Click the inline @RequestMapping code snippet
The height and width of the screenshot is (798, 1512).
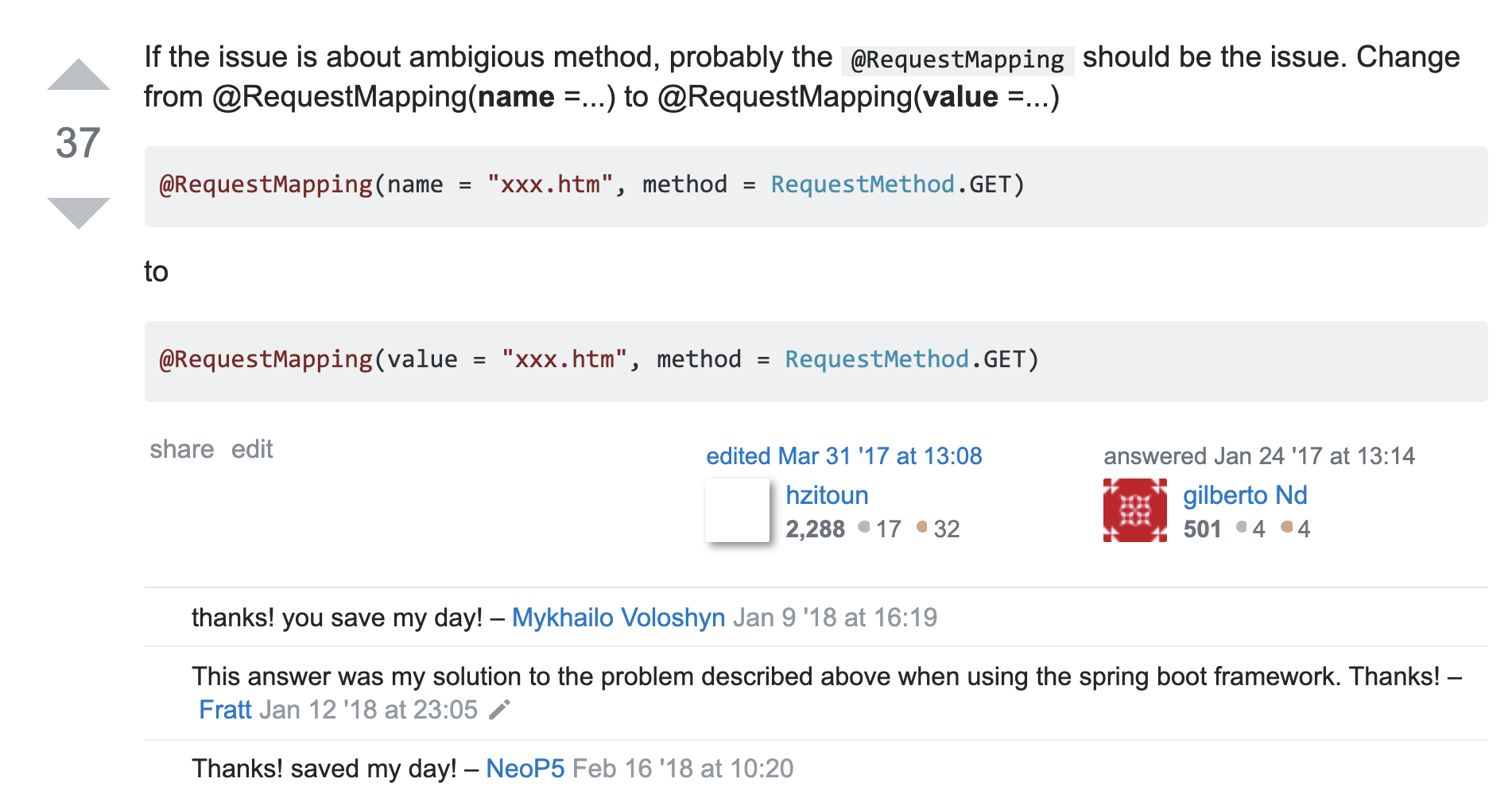[957, 60]
